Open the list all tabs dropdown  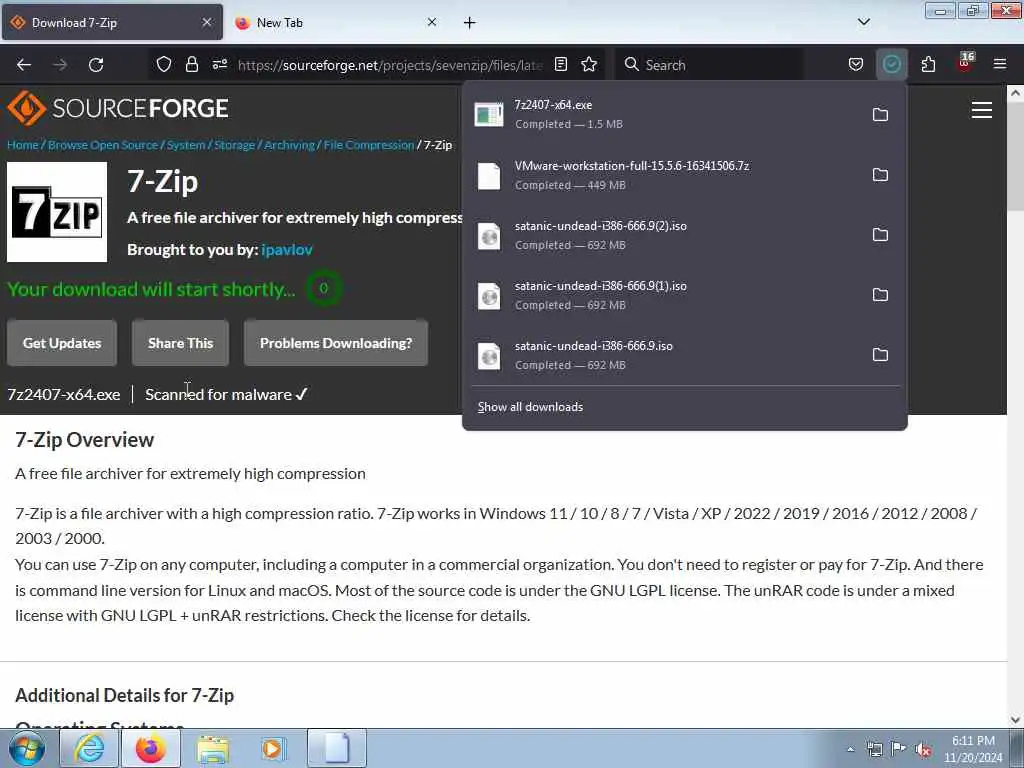coord(863,22)
